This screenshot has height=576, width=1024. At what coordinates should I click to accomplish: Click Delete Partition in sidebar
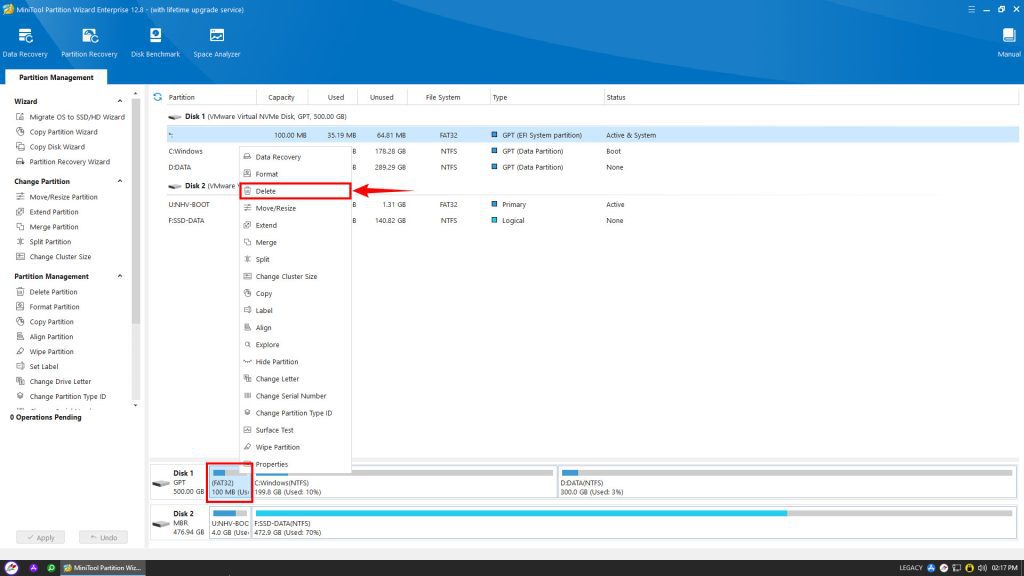click(46, 292)
